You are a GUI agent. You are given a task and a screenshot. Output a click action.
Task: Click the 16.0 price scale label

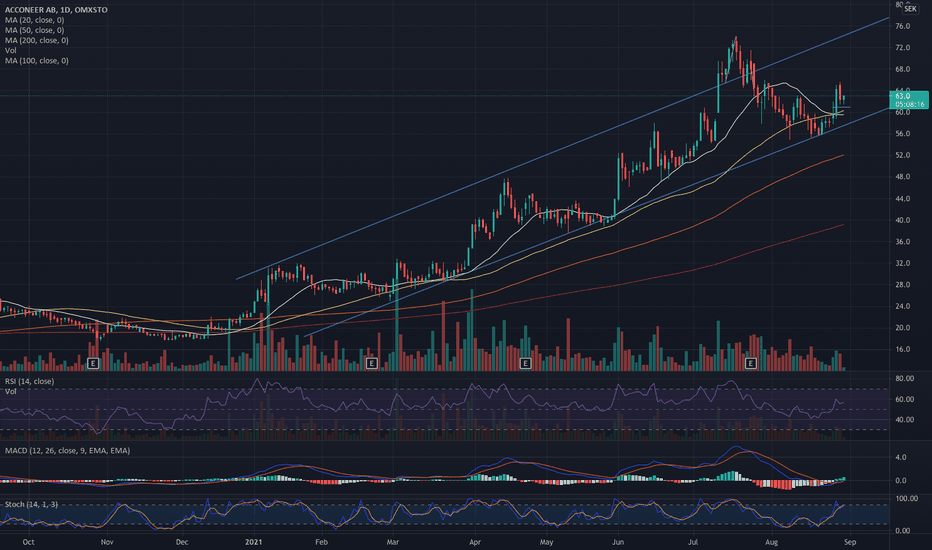(902, 349)
